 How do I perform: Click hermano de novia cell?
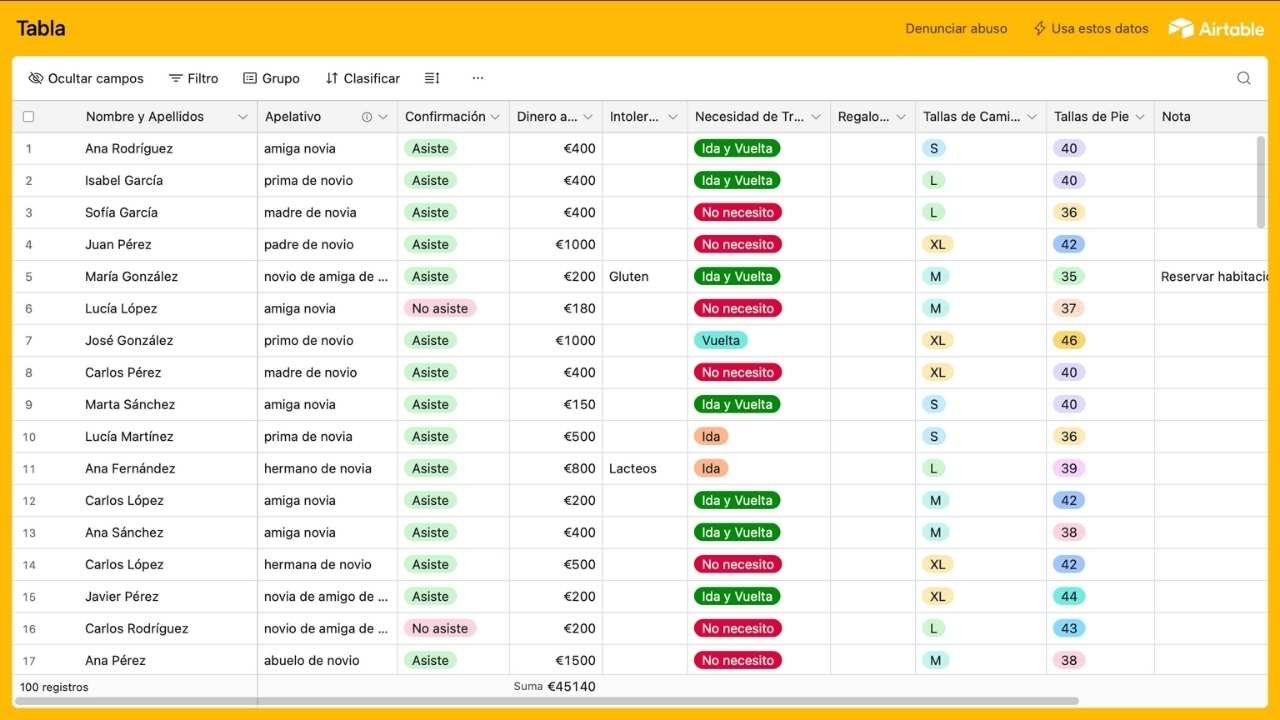(328, 468)
